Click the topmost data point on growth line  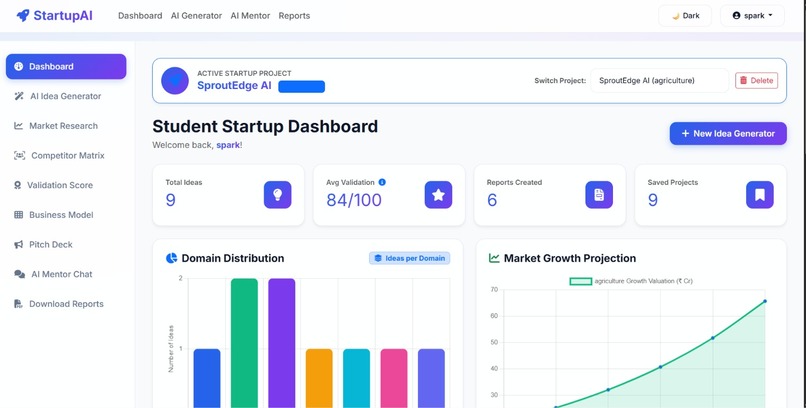tap(765, 301)
